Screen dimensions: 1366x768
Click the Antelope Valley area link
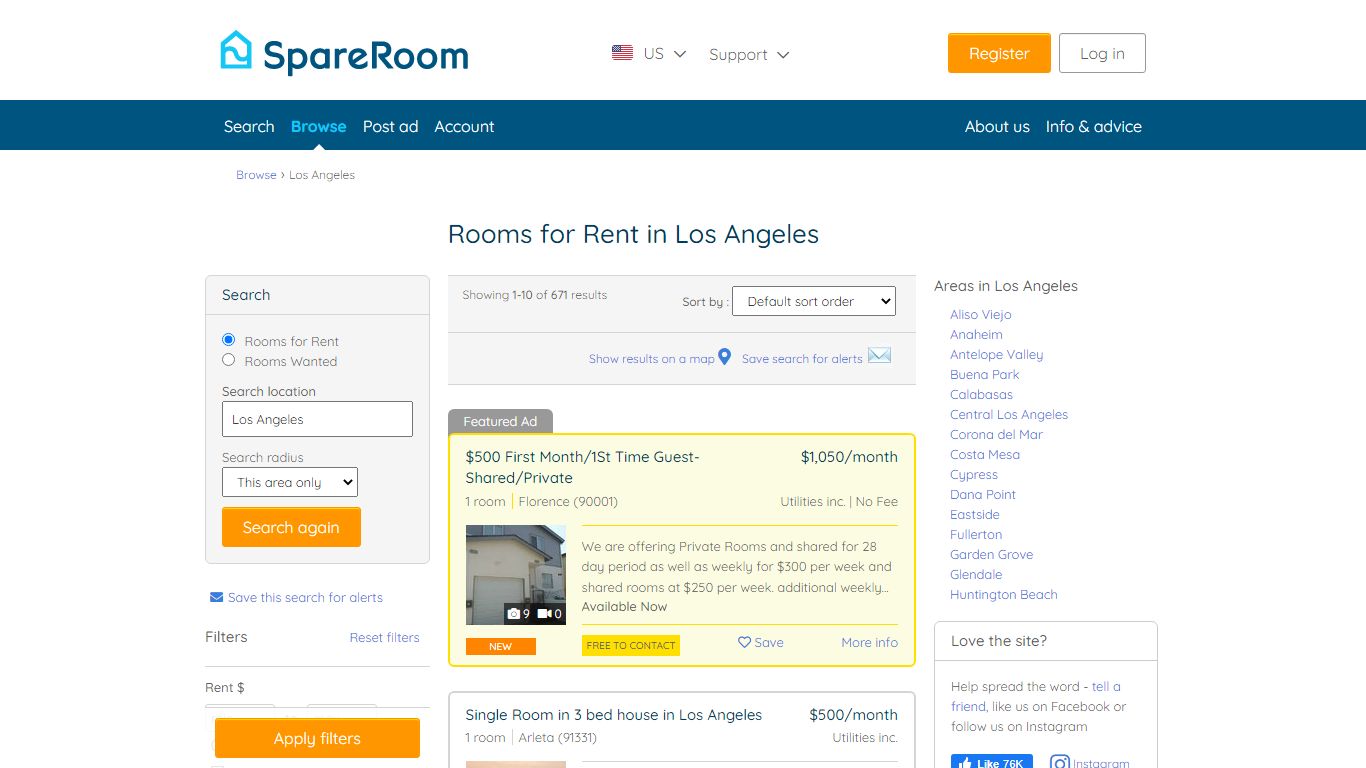(996, 354)
